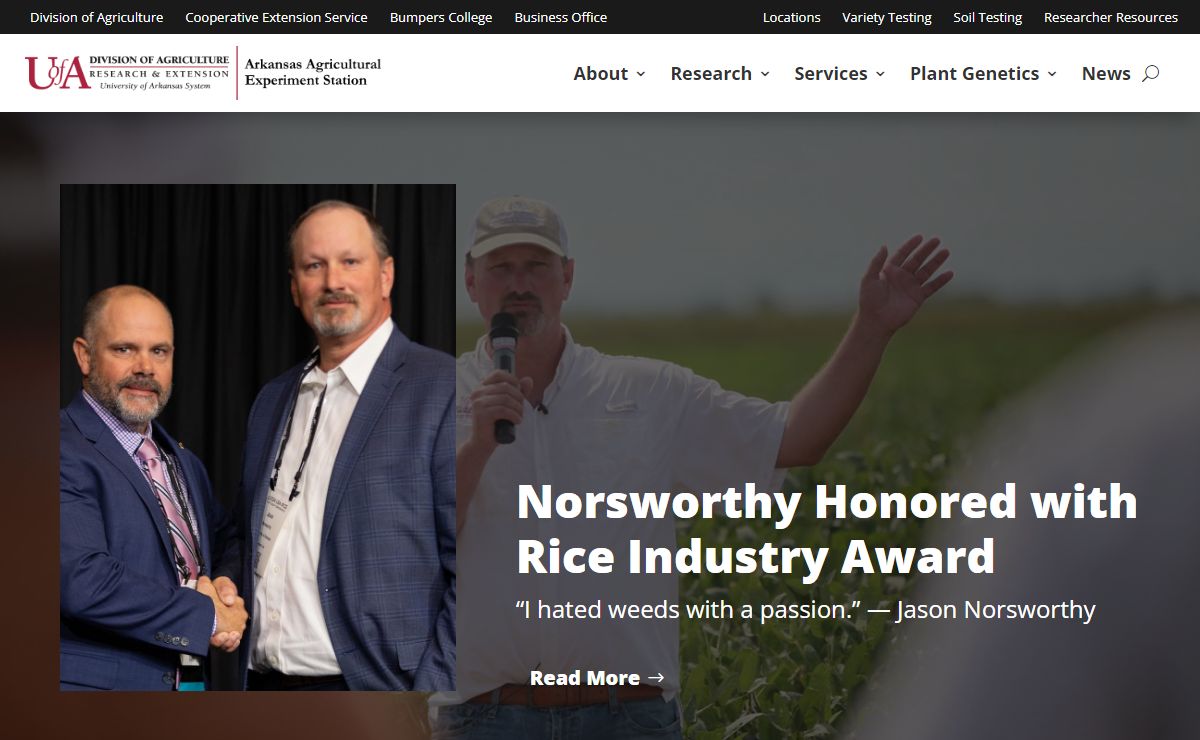Image resolution: width=1200 pixels, height=740 pixels.
Task: Expand the Plant Genetics dropdown chevron
Action: tap(1052, 74)
